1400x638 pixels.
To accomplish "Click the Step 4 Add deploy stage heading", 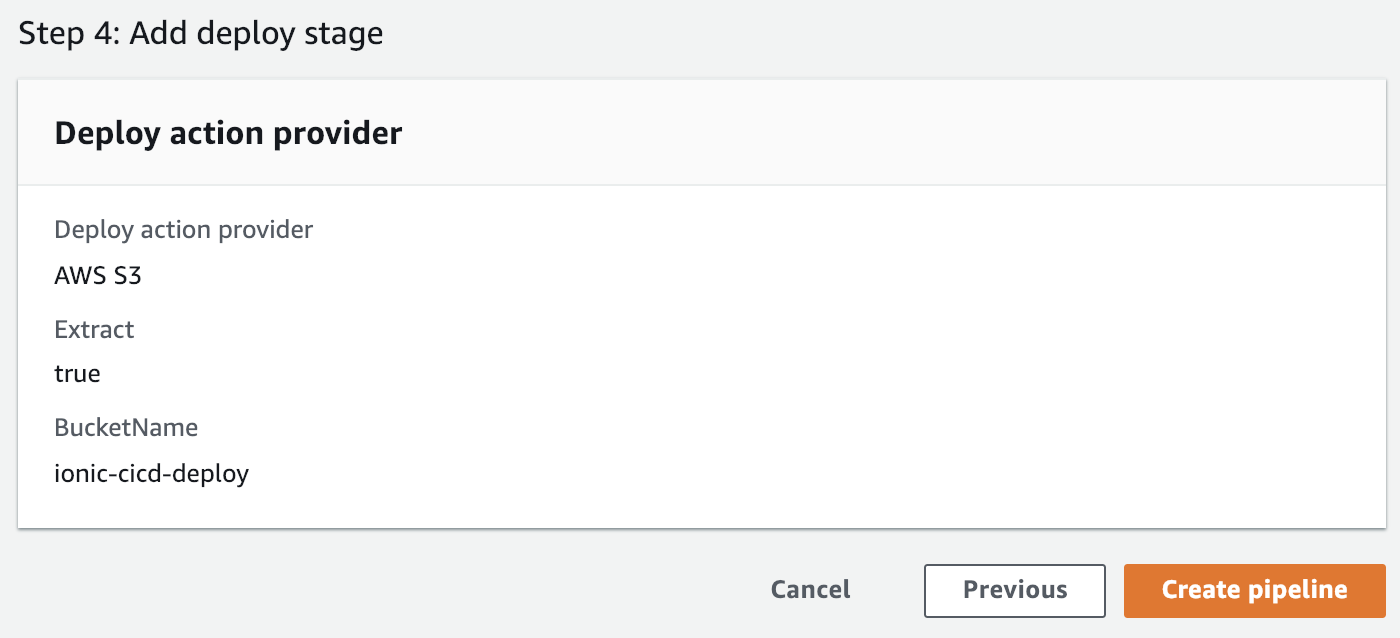I will pyautogui.click(x=201, y=34).
